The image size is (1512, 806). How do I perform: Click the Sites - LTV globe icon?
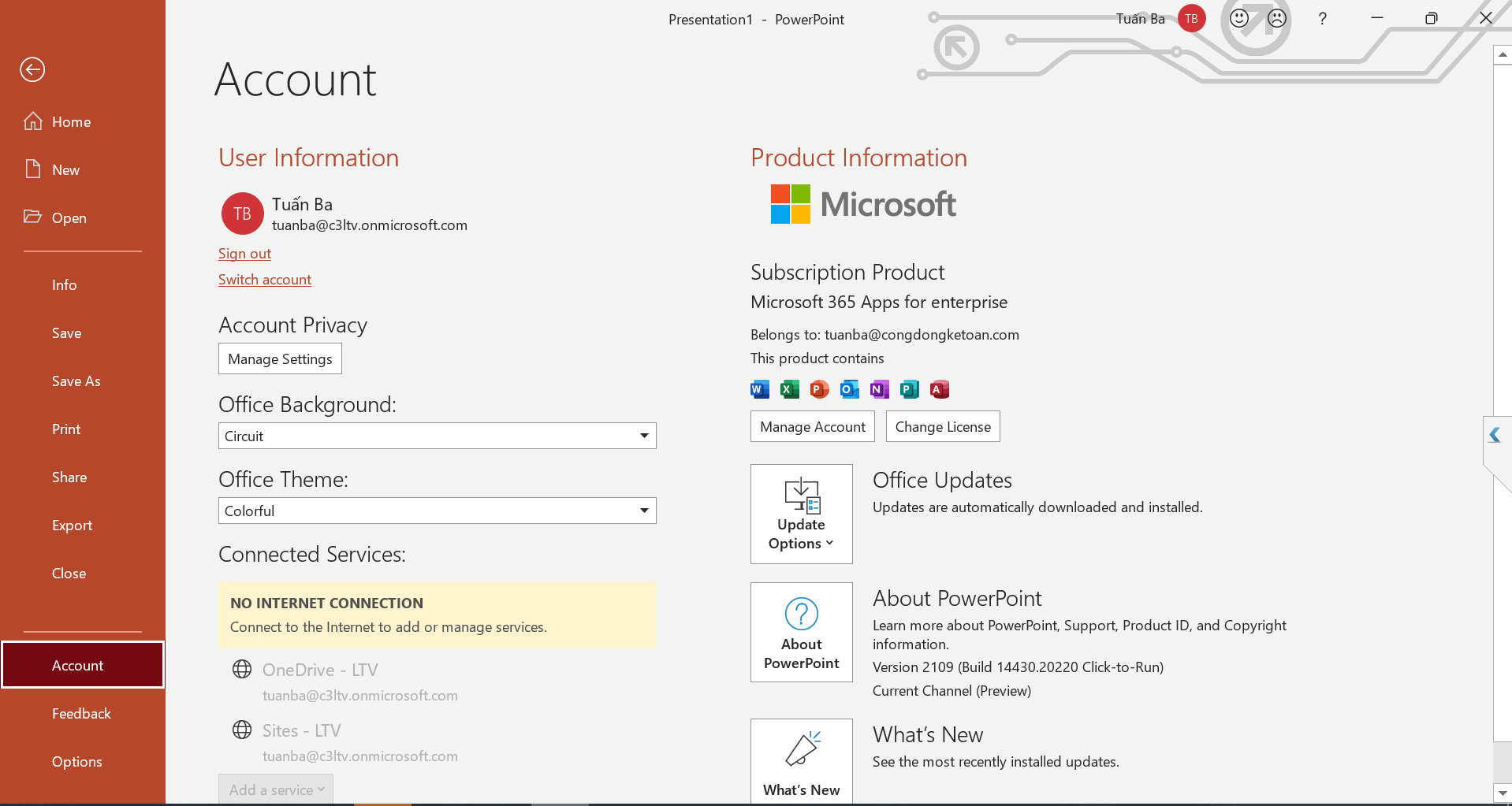tap(242, 730)
